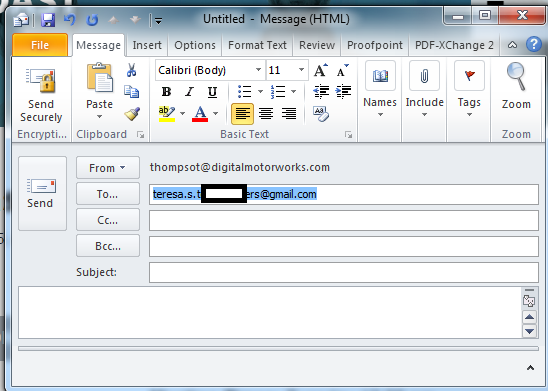The image size is (548, 391).
Task: Go to next item arrow
Action: click(135, 20)
